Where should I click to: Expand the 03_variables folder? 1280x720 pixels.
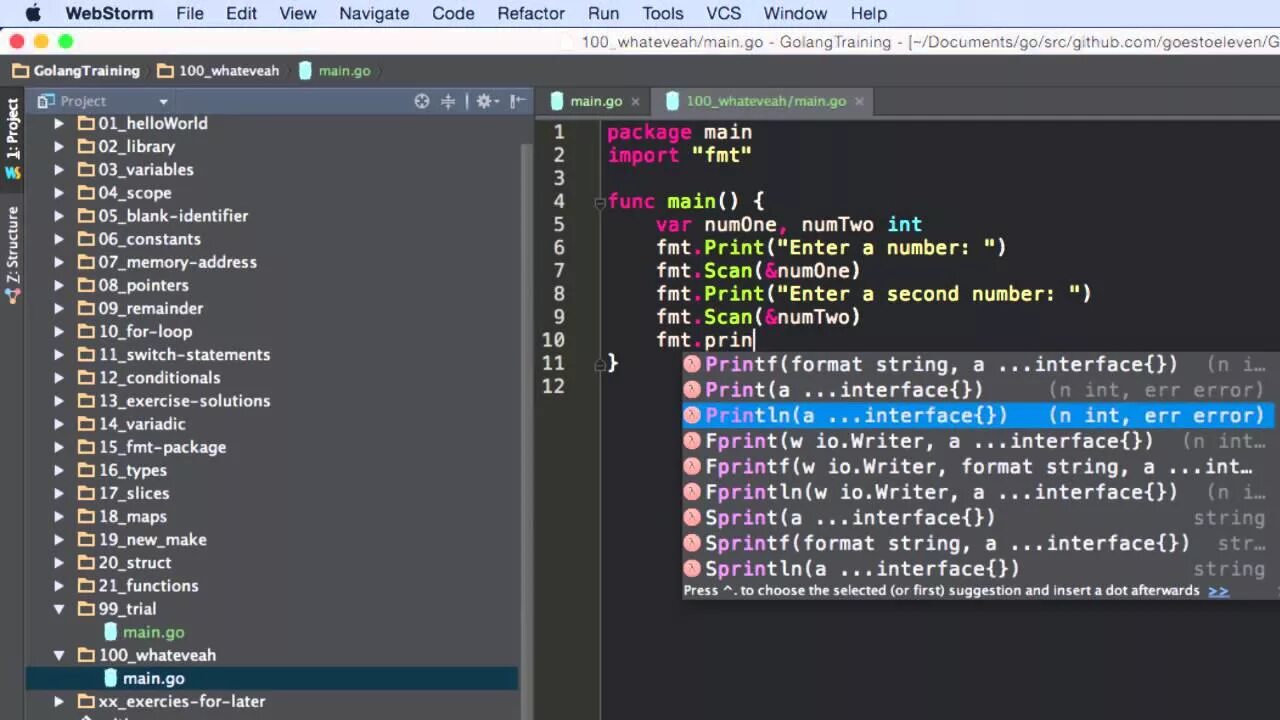click(x=59, y=170)
